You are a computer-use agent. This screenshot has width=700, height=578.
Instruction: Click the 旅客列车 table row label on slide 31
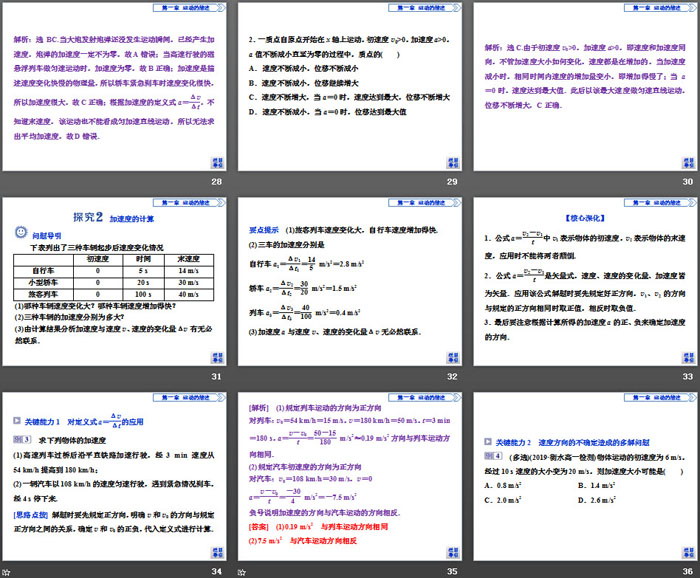43,294
